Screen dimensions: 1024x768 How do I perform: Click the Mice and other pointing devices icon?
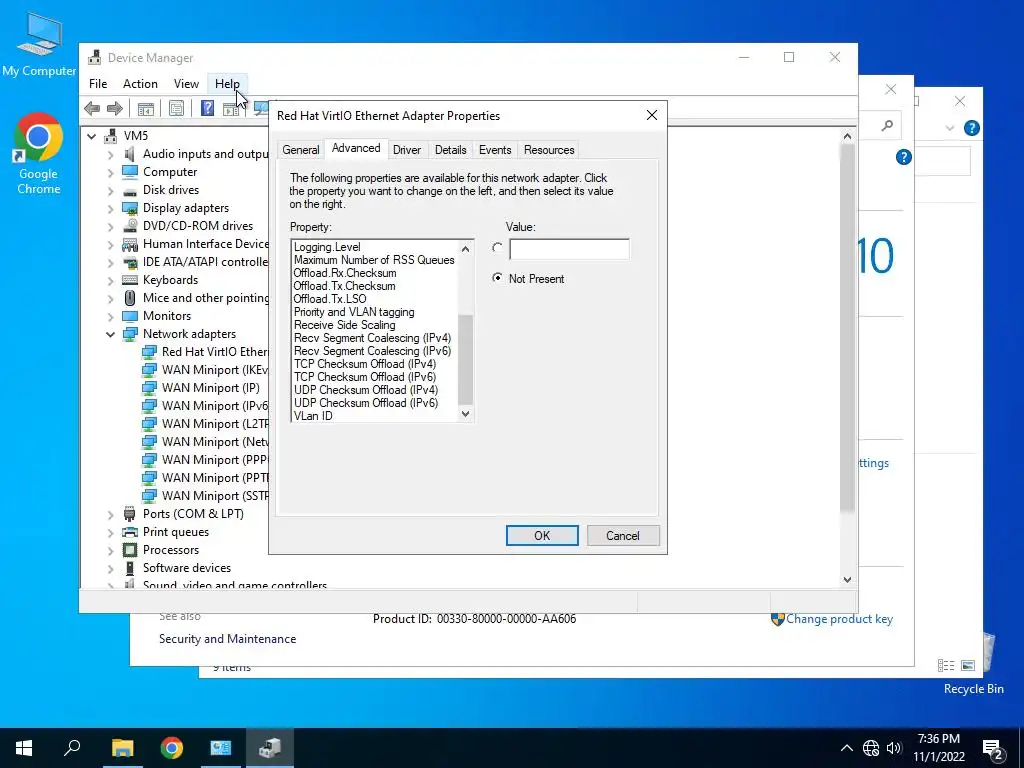(x=130, y=298)
